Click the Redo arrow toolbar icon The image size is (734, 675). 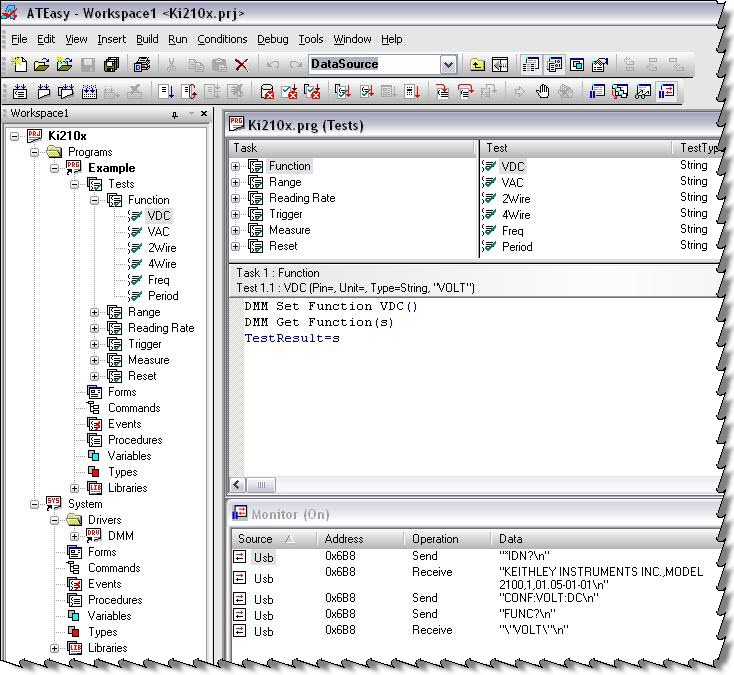[295, 65]
